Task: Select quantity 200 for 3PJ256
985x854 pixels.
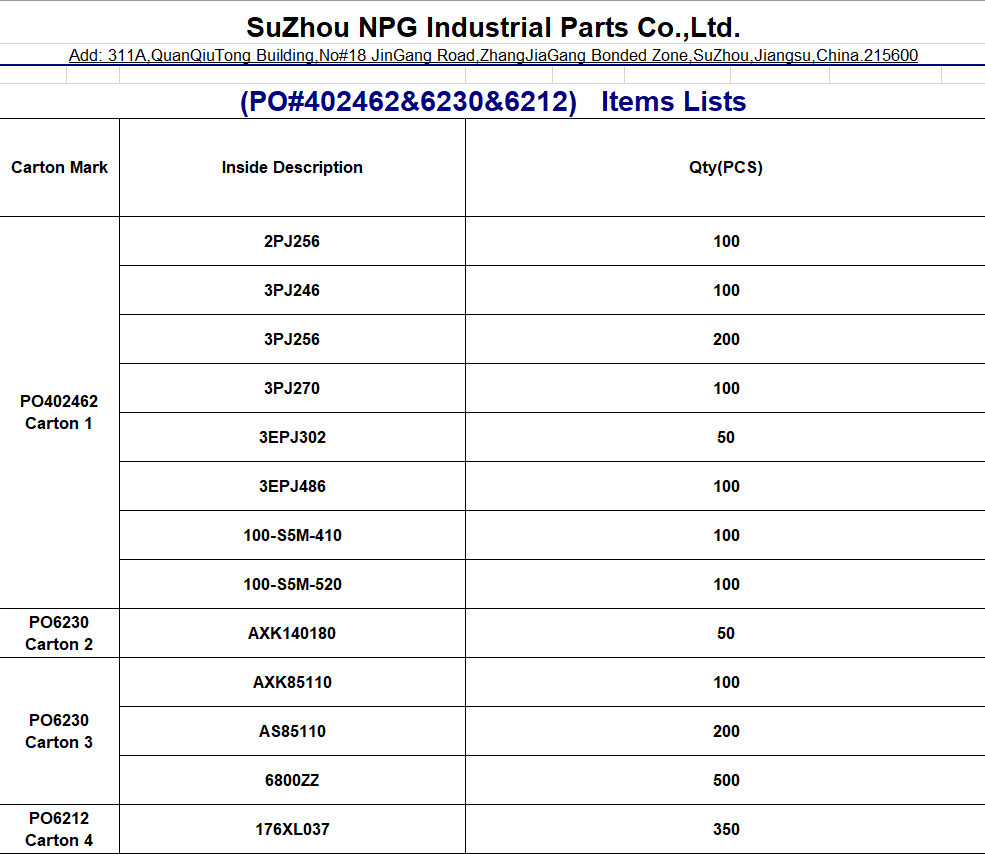Action: (726, 339)
